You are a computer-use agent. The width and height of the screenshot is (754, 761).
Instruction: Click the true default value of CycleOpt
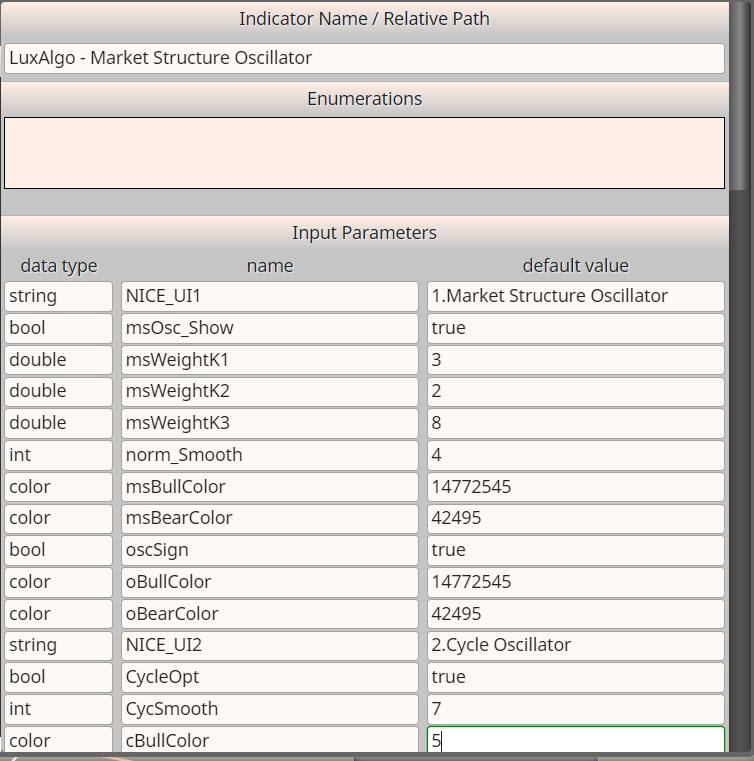(576, 677)
